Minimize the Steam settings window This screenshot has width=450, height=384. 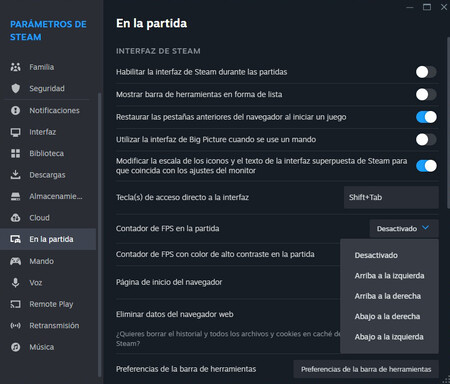coord(410,7)
